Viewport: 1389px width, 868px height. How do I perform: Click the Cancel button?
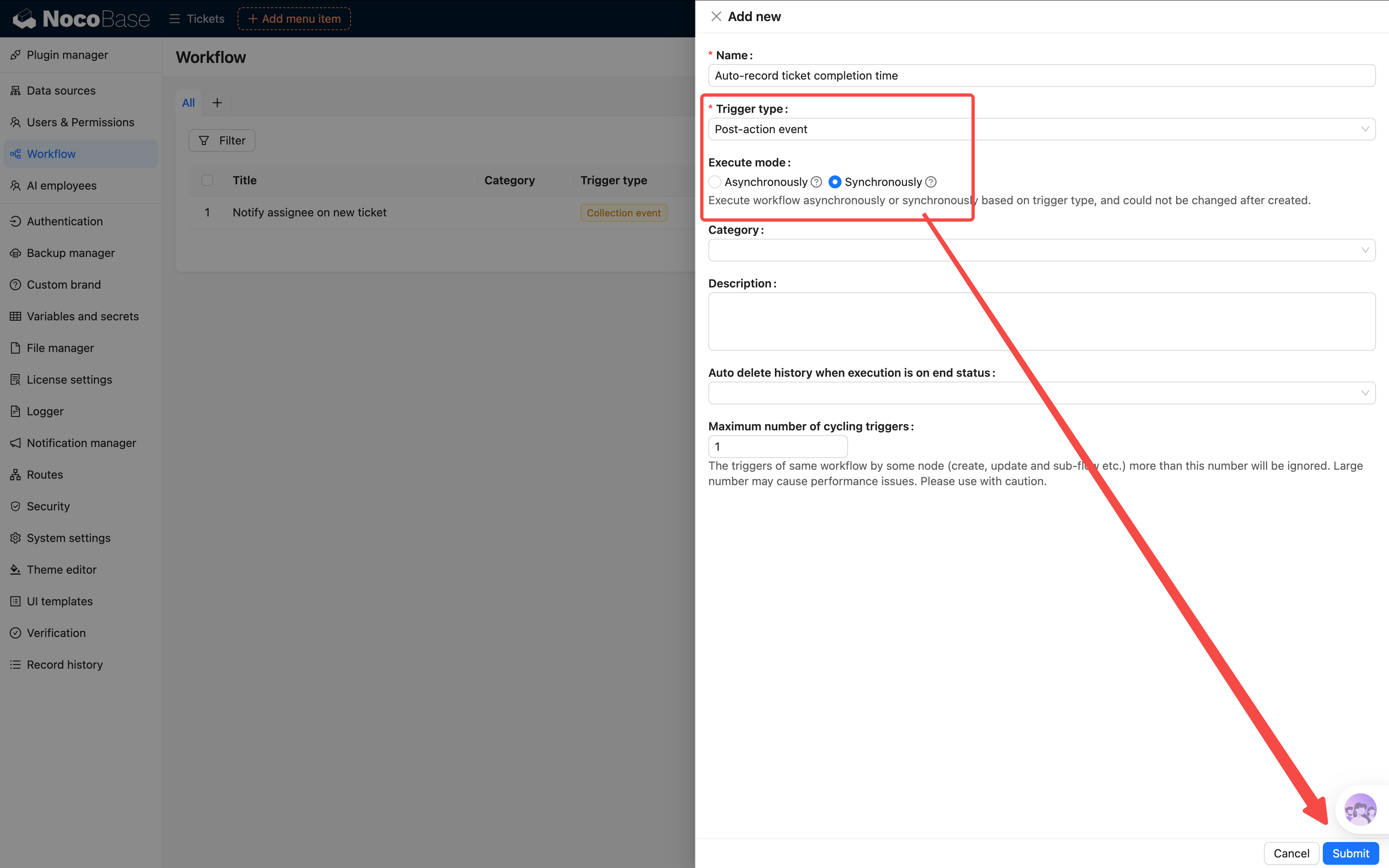[1291, 853]
